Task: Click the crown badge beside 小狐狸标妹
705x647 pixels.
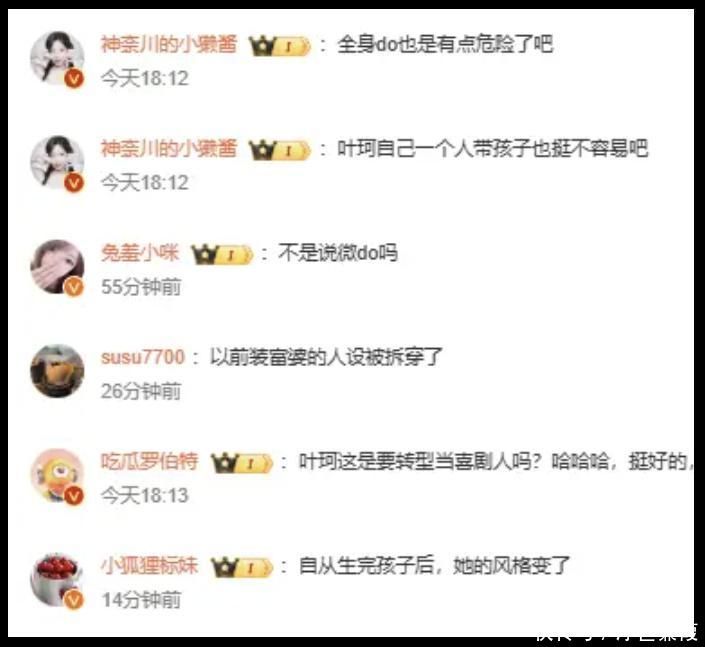Action: point(242,567)
